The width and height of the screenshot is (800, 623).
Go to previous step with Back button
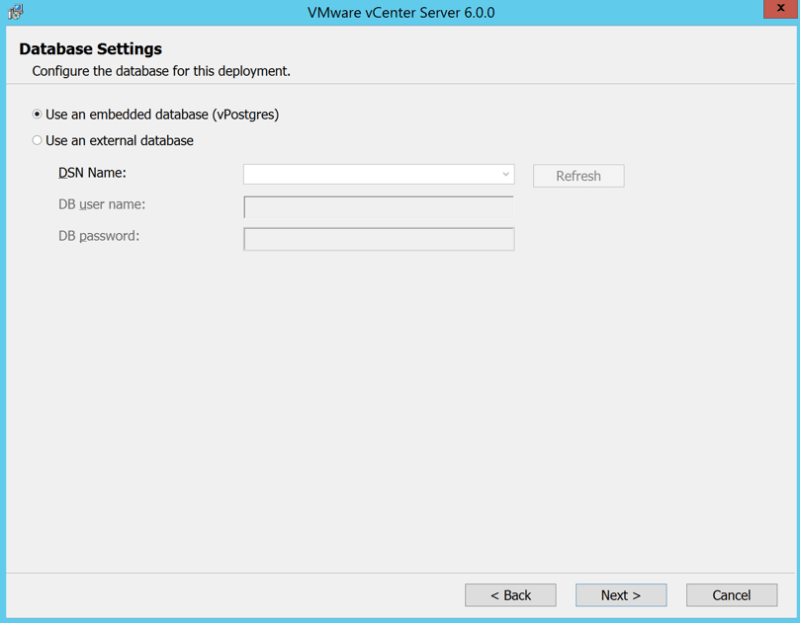tap(510, 595)
